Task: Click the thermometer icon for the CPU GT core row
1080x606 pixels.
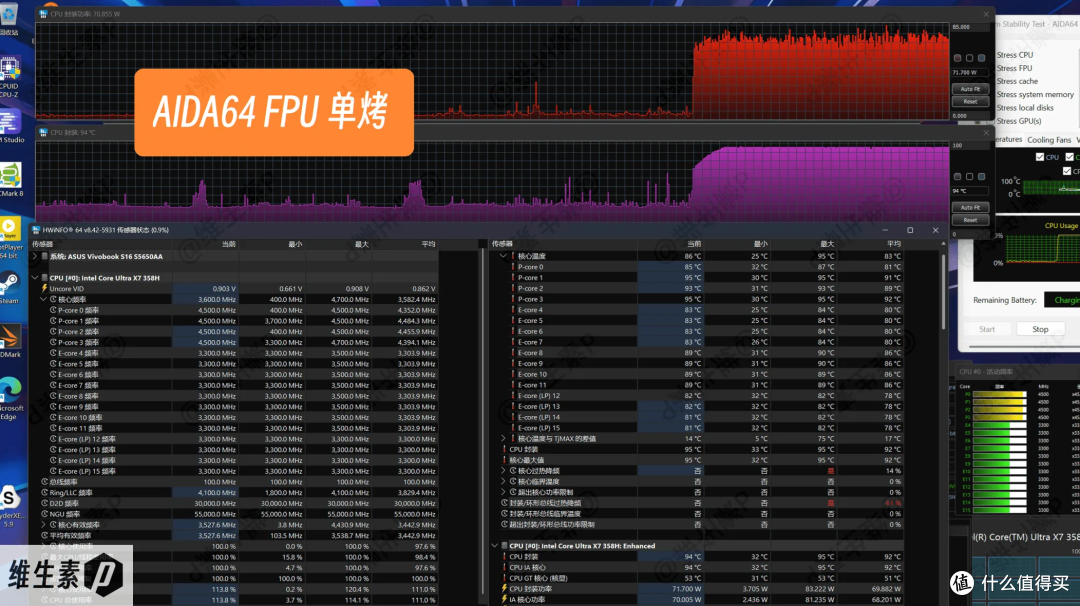Action: (x=504, y=578)
